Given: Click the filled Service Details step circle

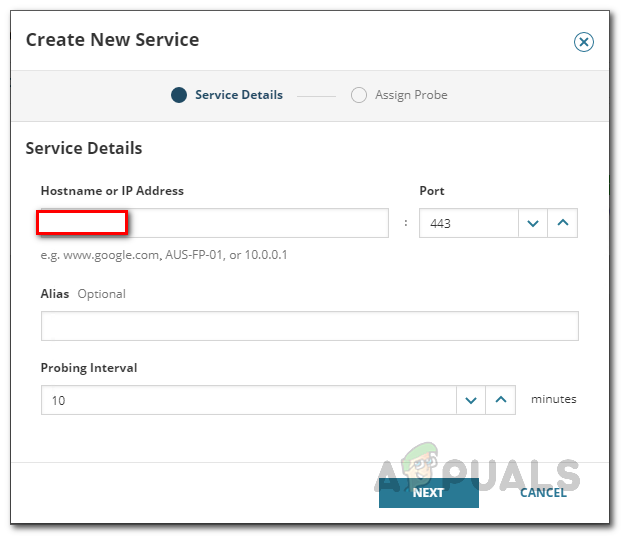Looking at the screenshot, I should click(179, 95).
